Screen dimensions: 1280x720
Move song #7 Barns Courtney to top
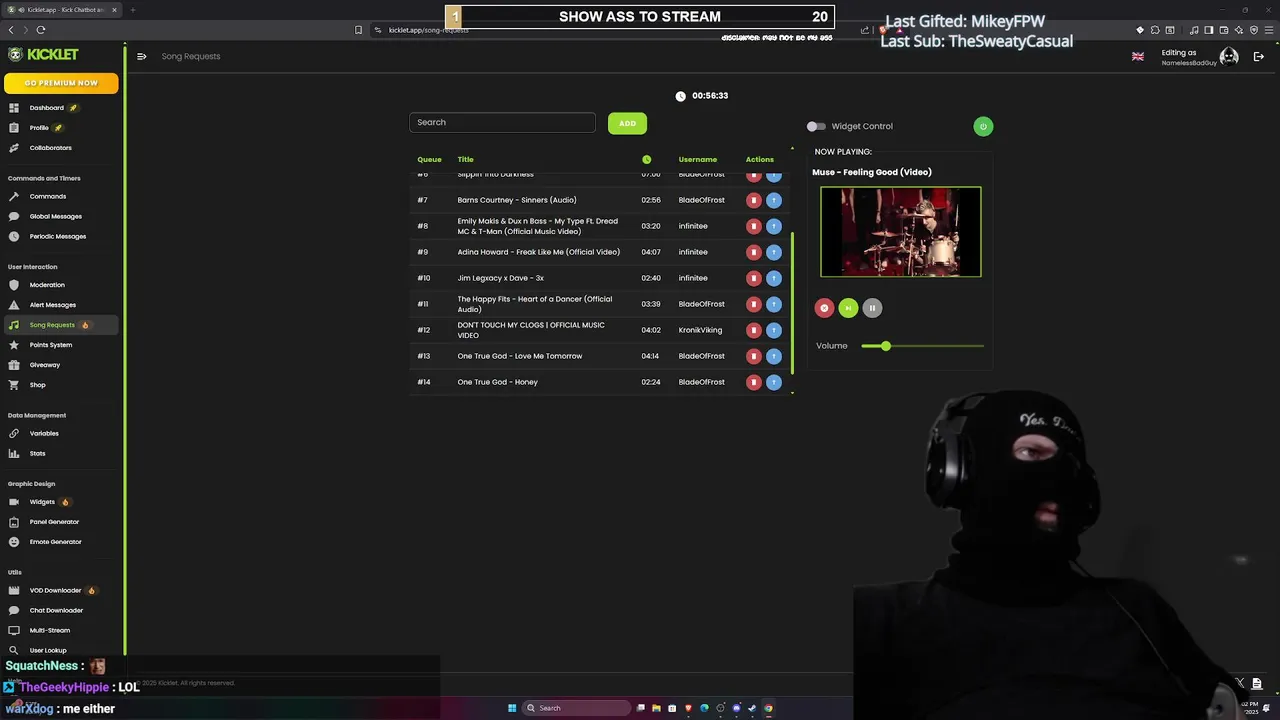pos(774,200)
